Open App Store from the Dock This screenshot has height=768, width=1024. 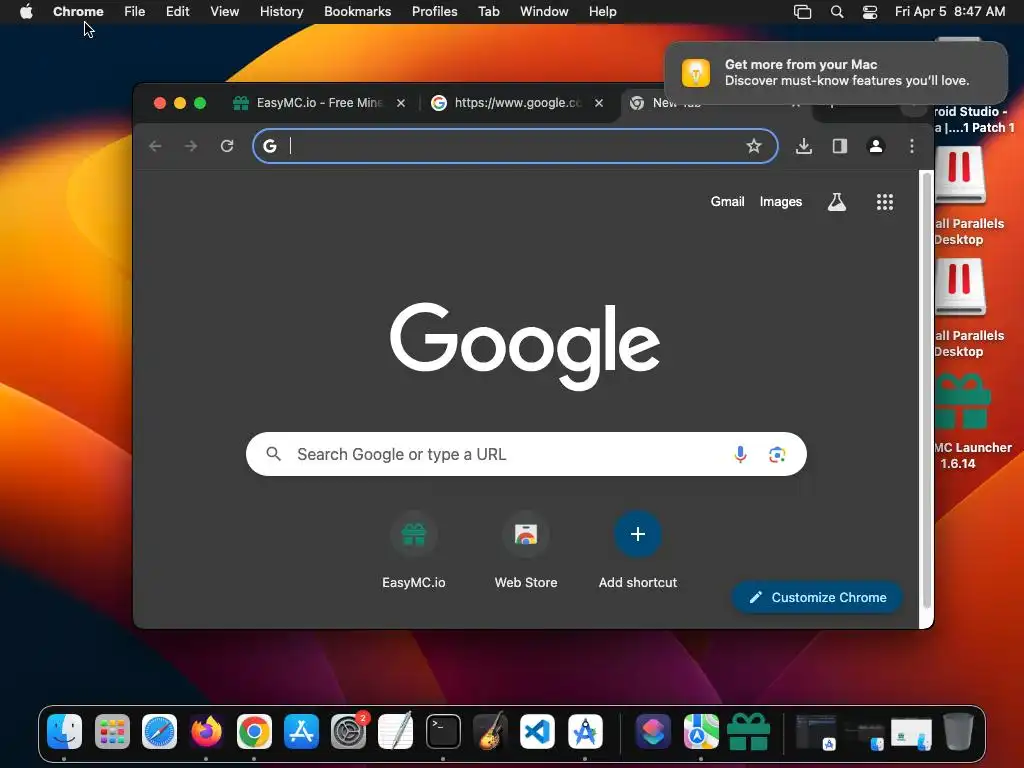301,731
